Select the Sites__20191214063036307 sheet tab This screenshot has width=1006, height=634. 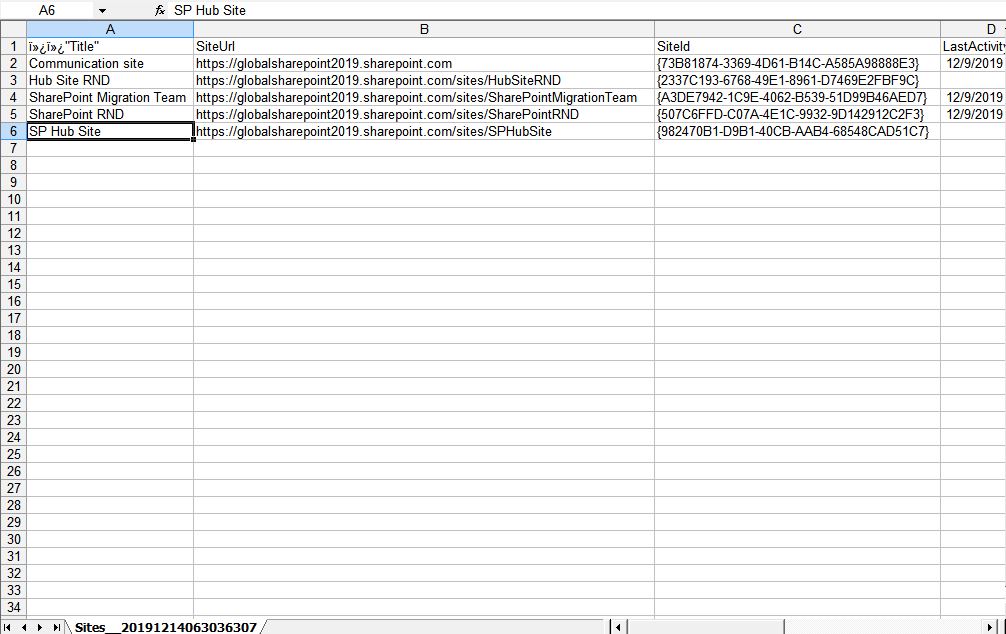coord(166,627)
